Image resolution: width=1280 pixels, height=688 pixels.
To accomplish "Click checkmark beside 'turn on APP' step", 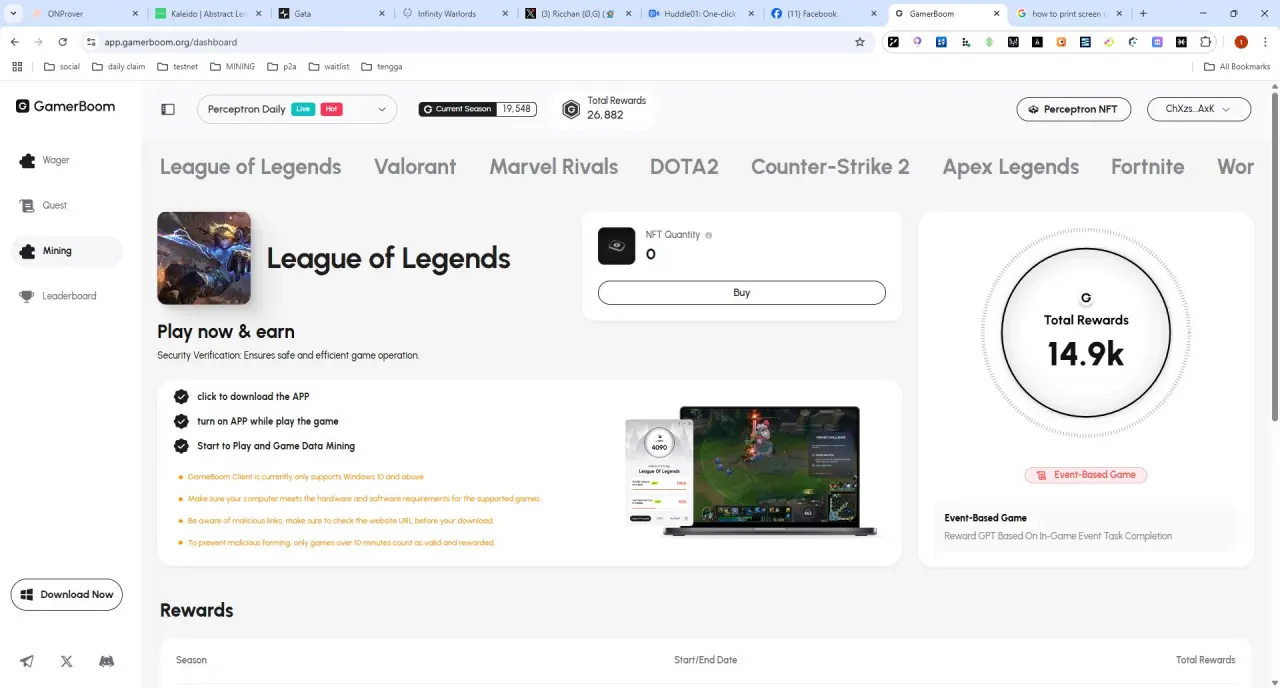I will (181, 421).
